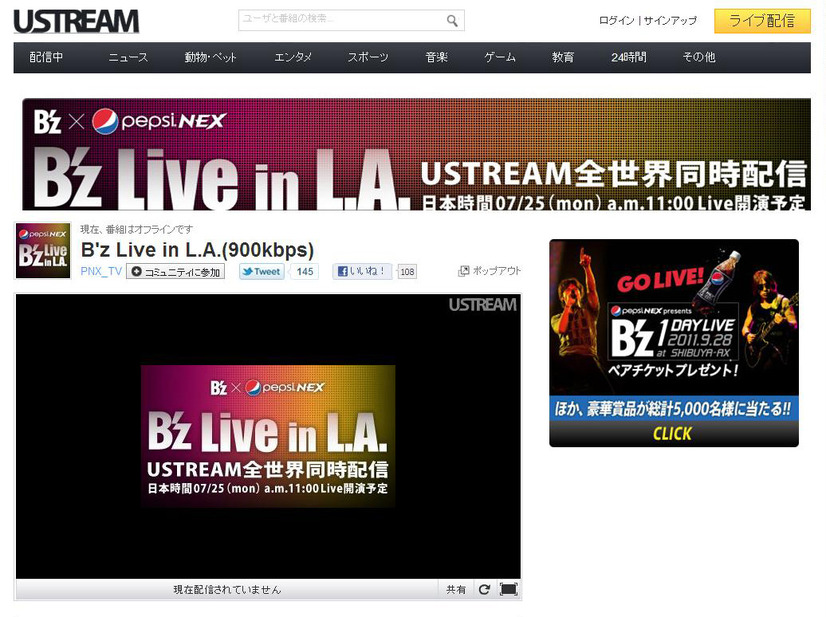826x617 pixels.
Task: Click the ポップアウト pop-out icon
Action: pos(464,271)
